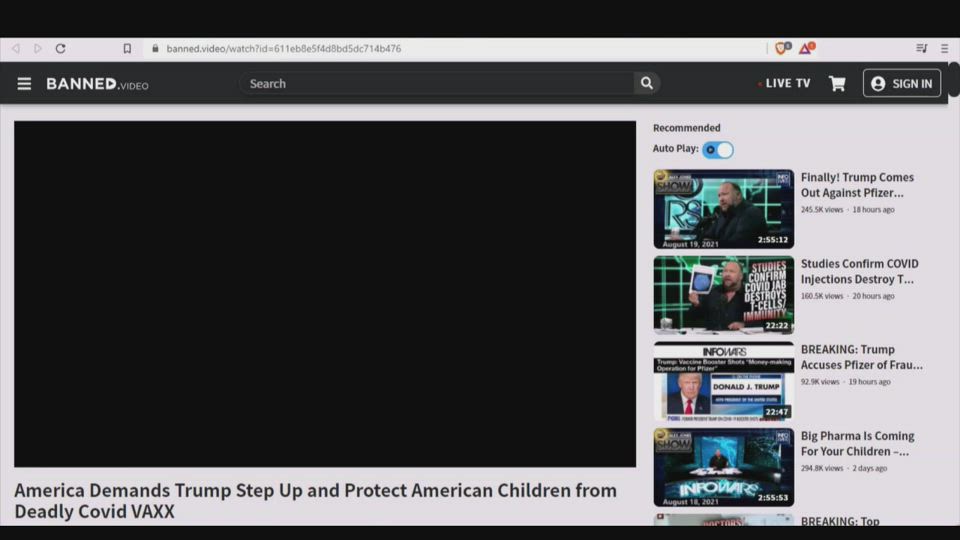The width and height of the screenshot is (960, 540).
Task: Toggle the Auto Play switch
Action: (x=718, y=150)
